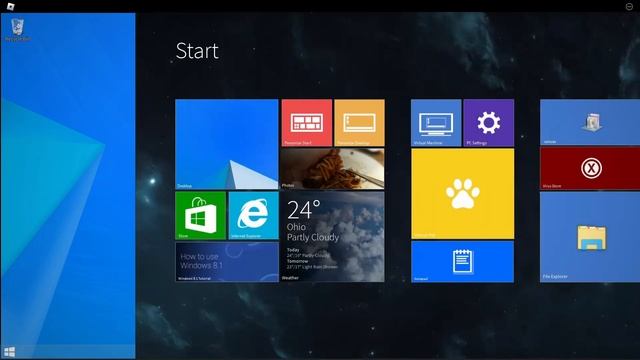Open the How to use Windows 8.1 tile
The height and width of the screenshot is (360, 640).
coord(227,262)
